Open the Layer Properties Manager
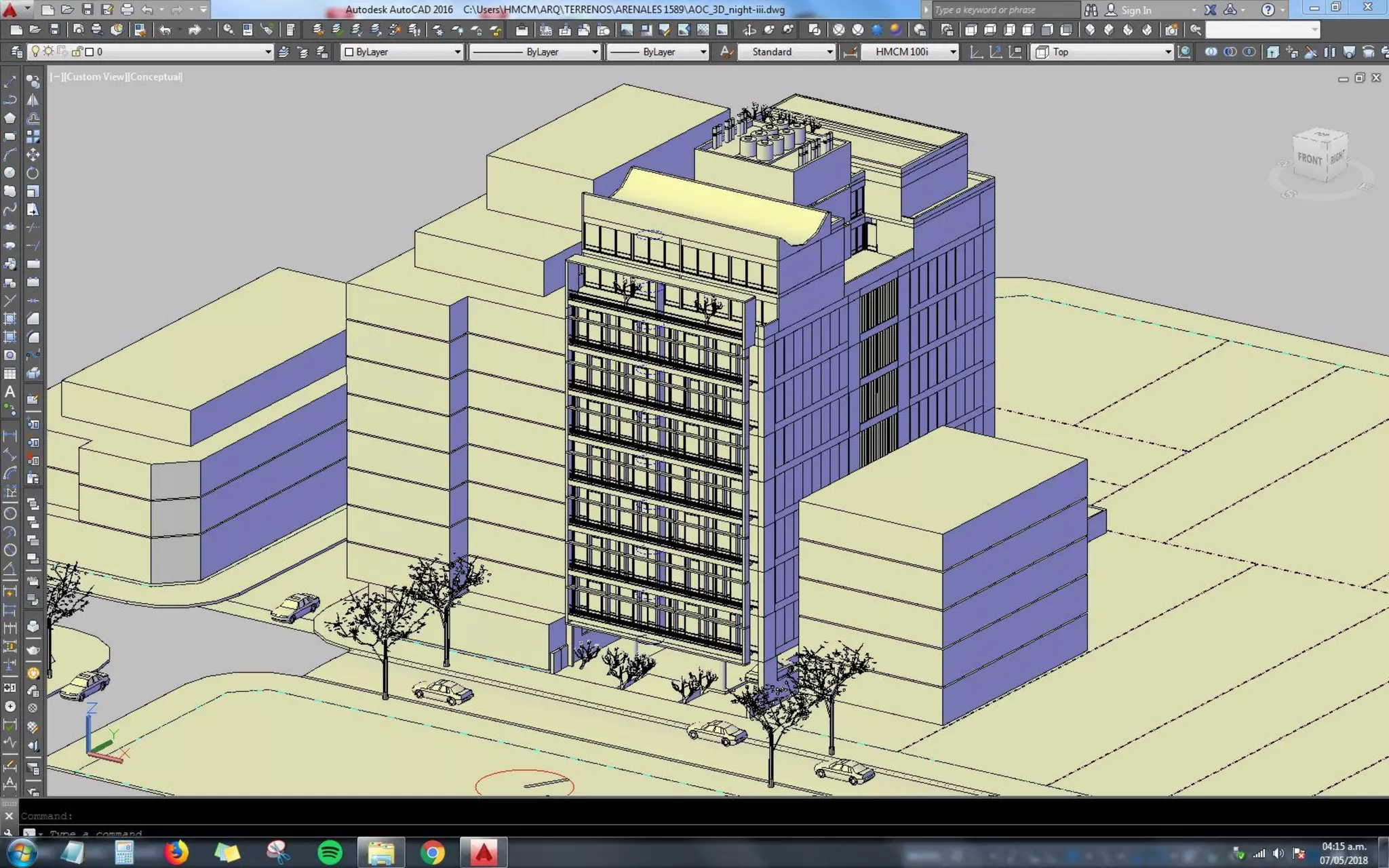This screenshot has height=868, width=1389. 16,52
